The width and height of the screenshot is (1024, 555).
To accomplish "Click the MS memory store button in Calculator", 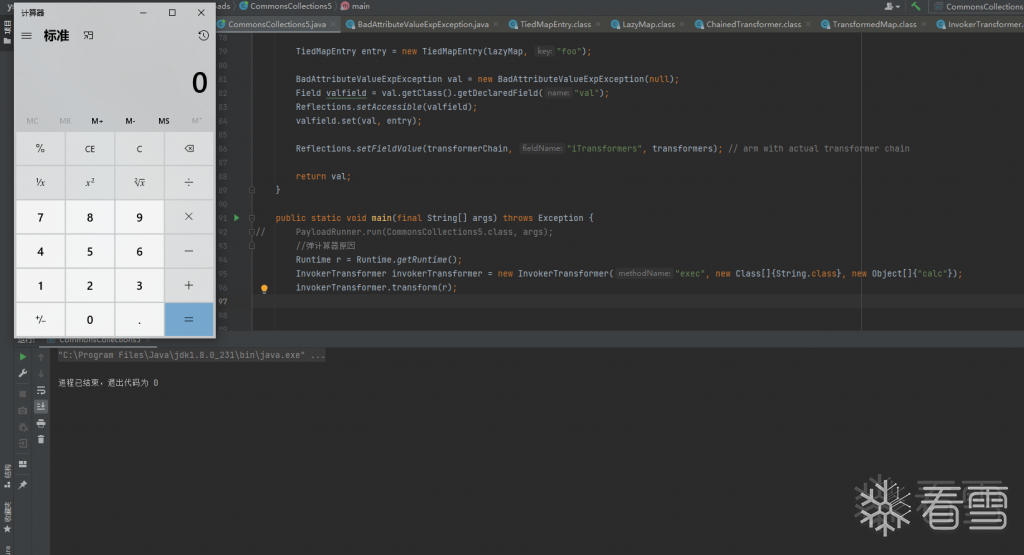I will pos(164,121).
